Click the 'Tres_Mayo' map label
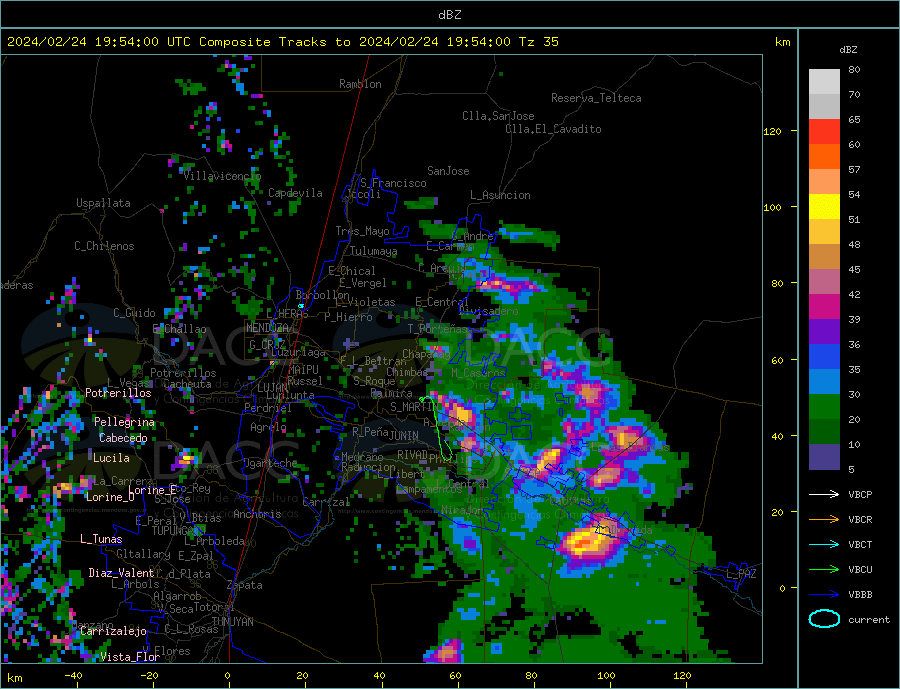Viewport: 900px width, 689px height. (x=362, y=231)
